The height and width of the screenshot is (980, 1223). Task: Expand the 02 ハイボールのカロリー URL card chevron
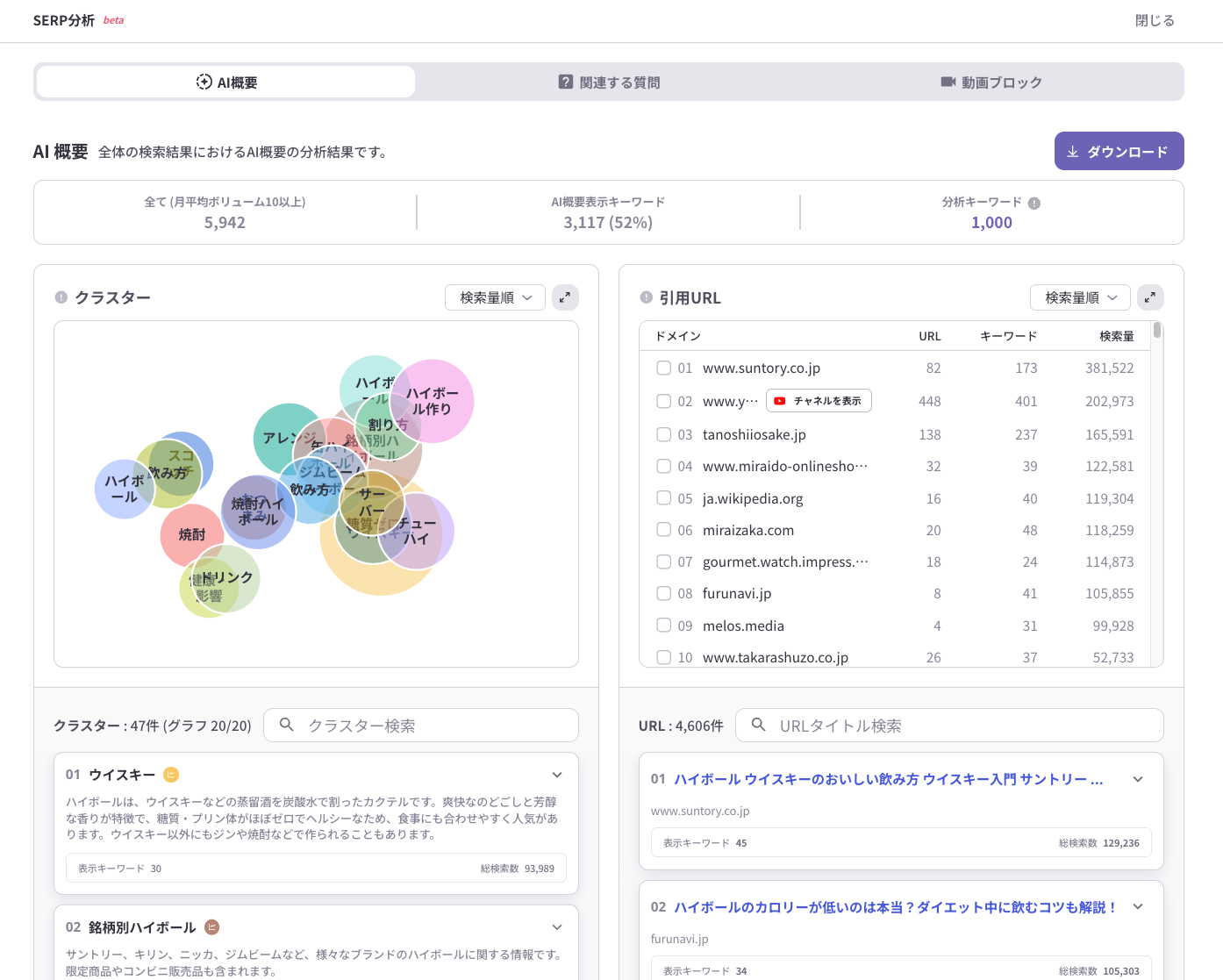coord(1138,907)
